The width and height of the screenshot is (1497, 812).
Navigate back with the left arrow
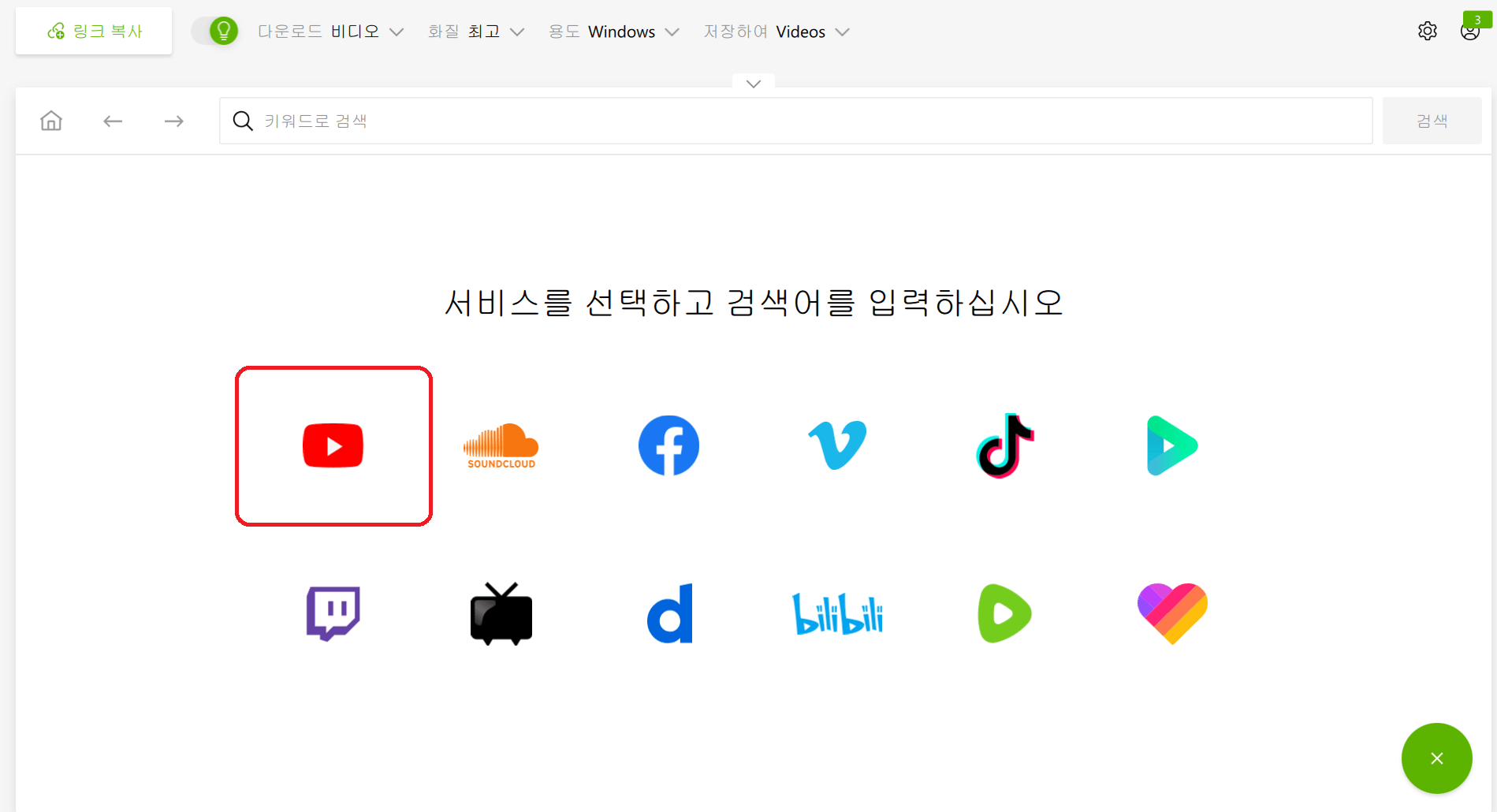[x=113, y=121]
